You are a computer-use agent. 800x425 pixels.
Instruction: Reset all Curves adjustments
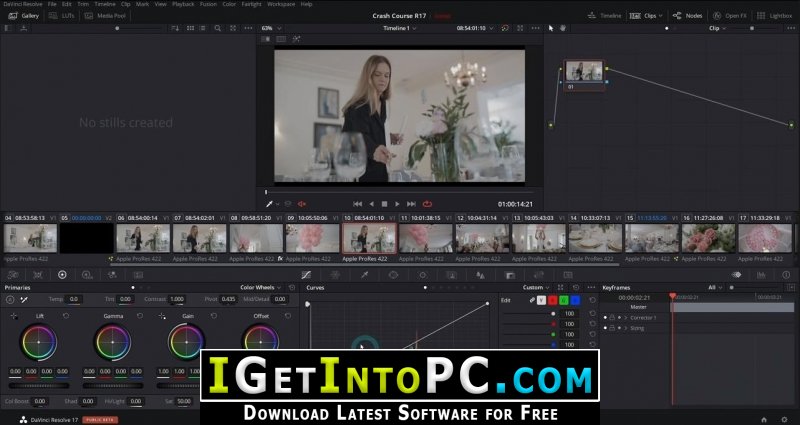coord(576,288)
